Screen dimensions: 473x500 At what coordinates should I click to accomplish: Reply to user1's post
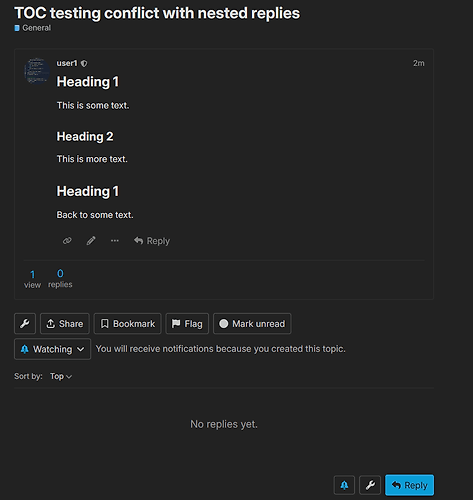[x=152, y=241]
